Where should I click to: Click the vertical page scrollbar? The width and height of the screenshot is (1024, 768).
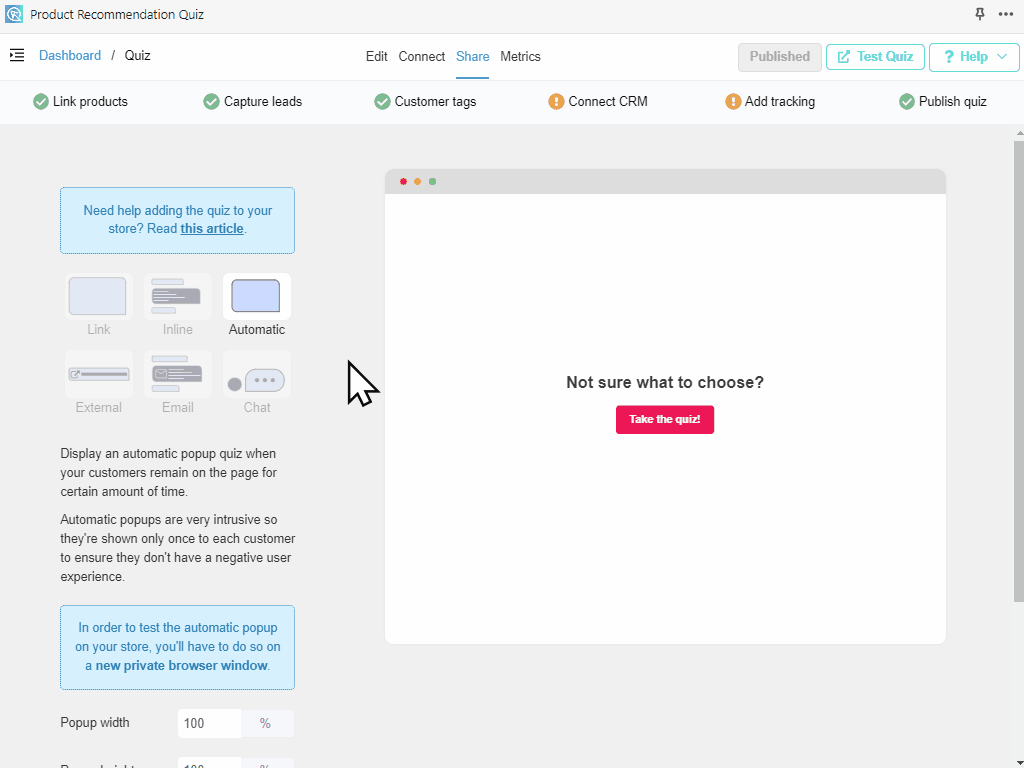click(1019, 370)
